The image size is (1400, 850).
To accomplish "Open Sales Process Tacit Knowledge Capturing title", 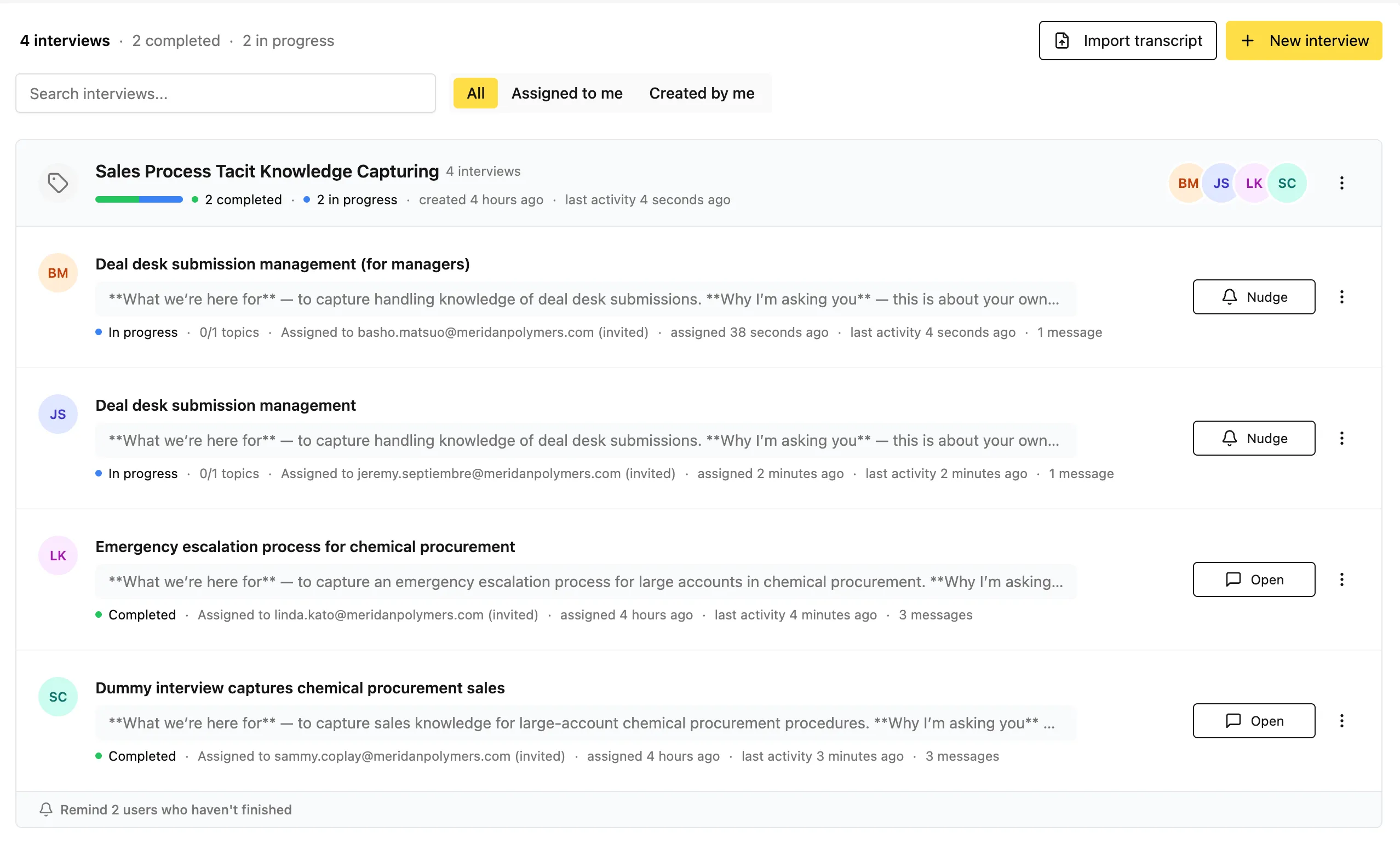I will tap(267, 171).
